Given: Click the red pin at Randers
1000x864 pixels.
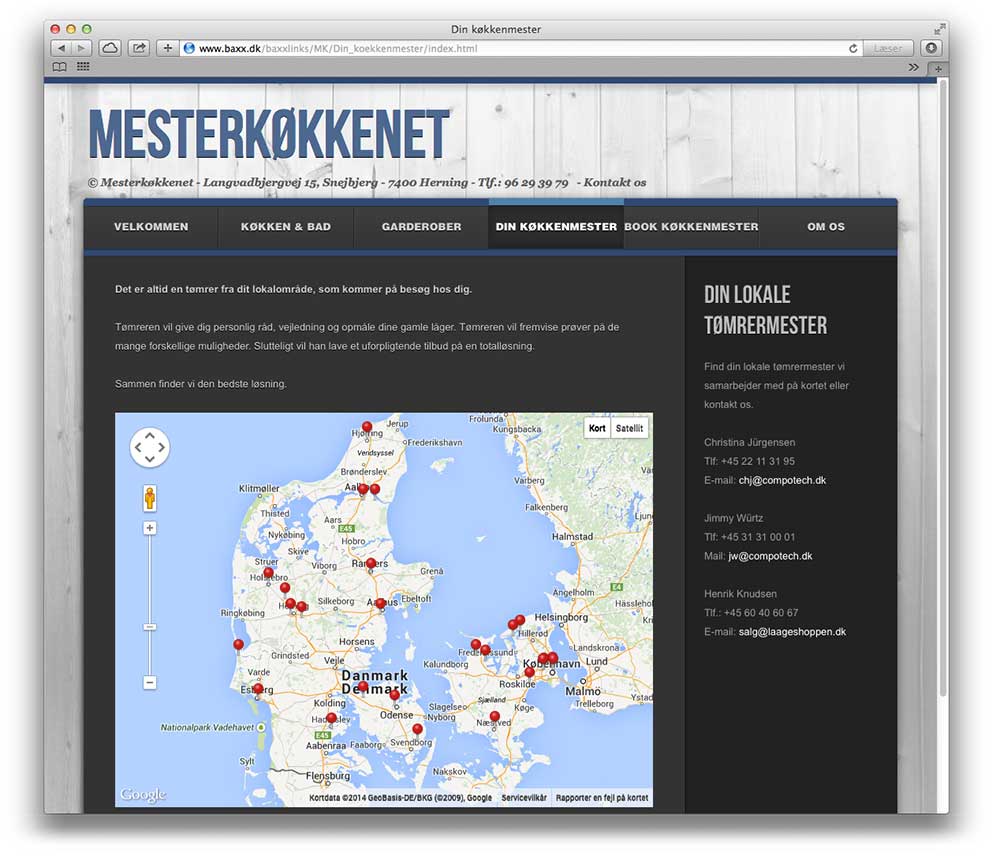Looking at the screenshot, I should coord(371,564).
